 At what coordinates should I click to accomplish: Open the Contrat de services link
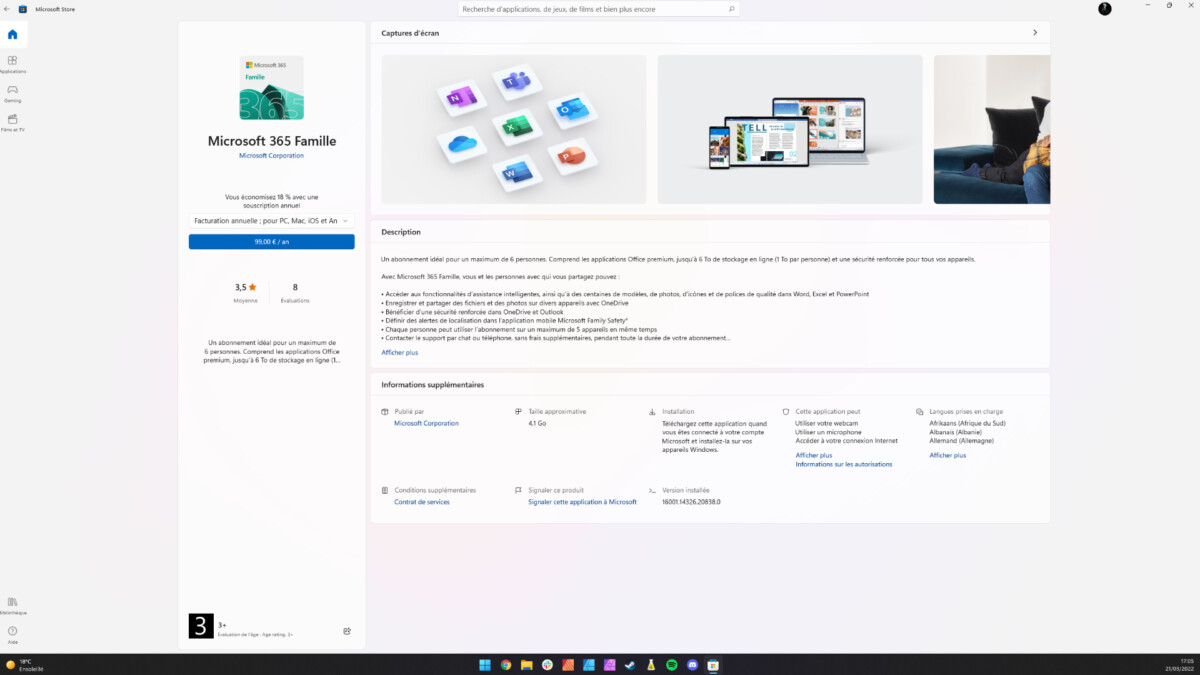point(422,502)
